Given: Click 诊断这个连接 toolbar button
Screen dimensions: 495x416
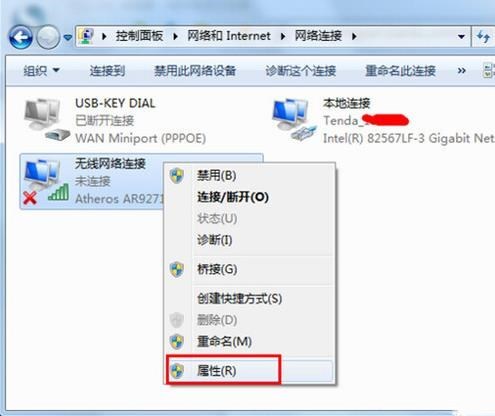Looking at the screenshot, I should [x=300, y=71].
